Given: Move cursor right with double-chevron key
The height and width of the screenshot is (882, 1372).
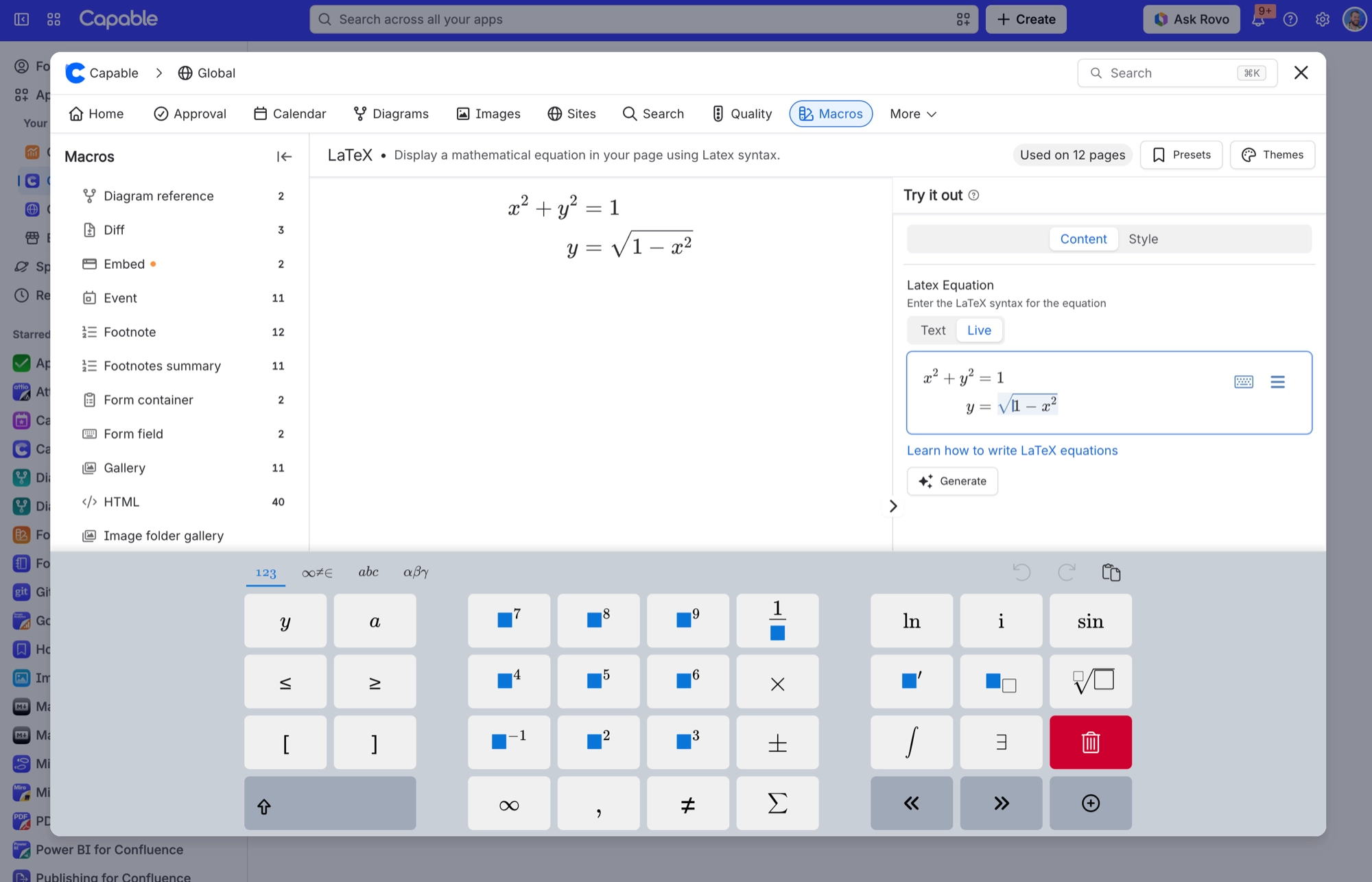Looking at the screenshot, I should click(x=1001, y=803).
